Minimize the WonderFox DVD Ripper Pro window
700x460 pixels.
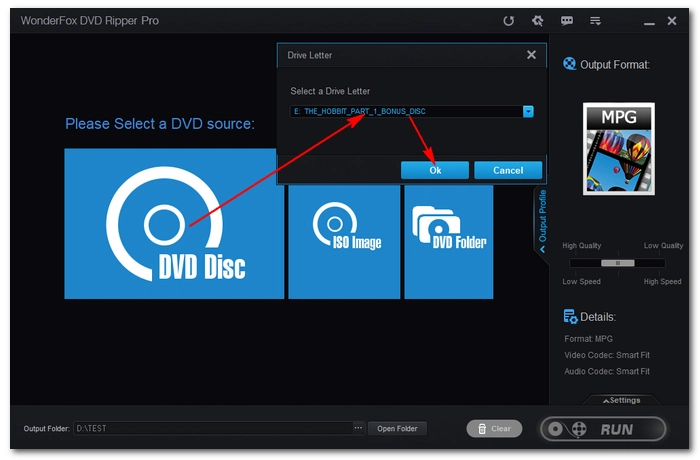(x=649, y=23)
